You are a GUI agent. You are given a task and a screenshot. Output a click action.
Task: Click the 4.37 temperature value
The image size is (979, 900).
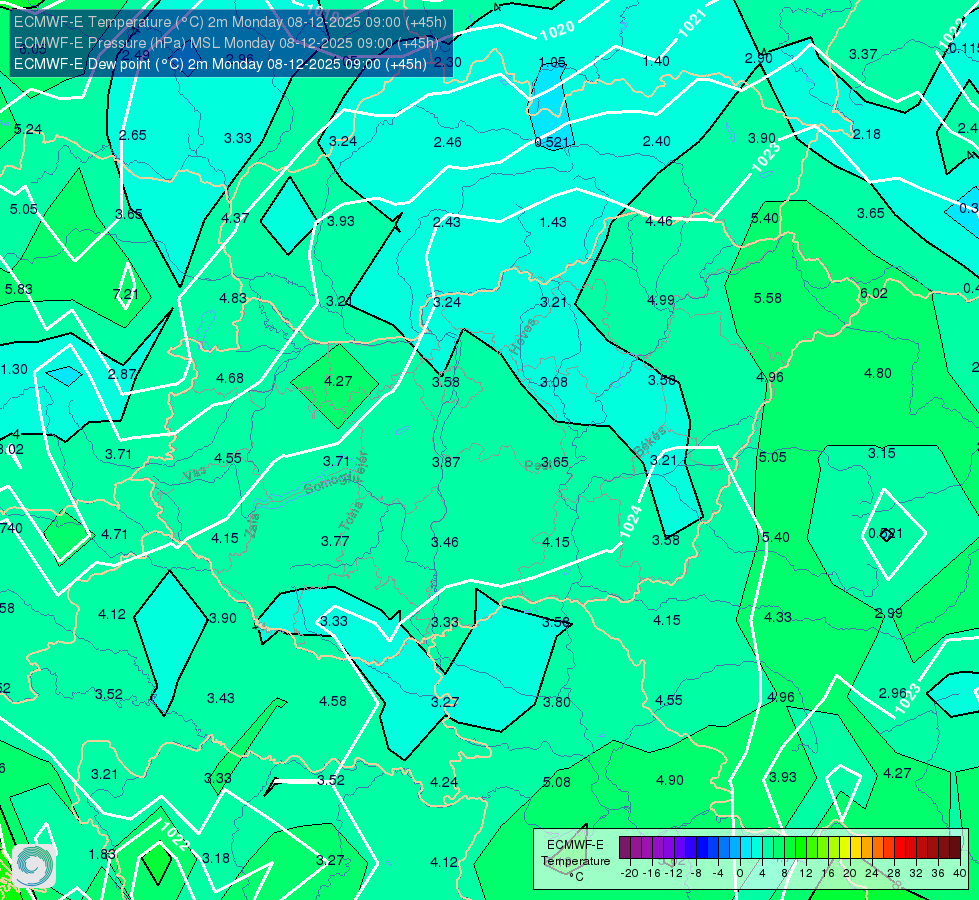click(x=235, y=219)
